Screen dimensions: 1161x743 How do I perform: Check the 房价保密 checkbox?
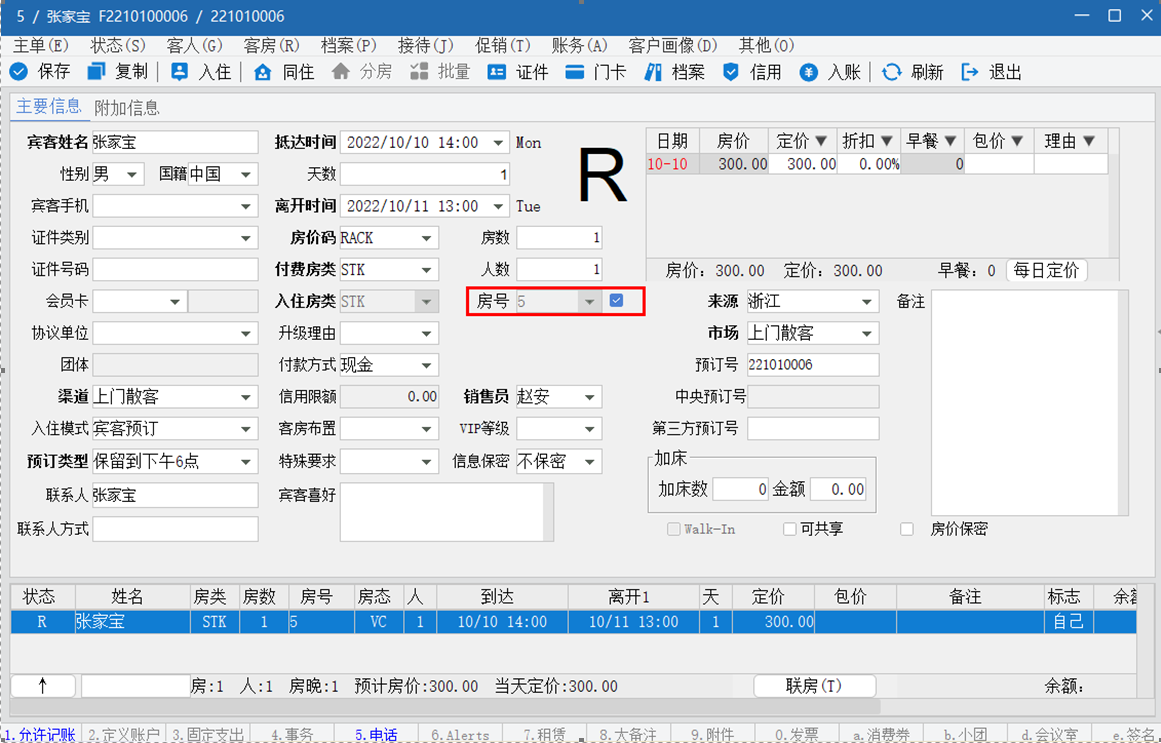(907, 529)
